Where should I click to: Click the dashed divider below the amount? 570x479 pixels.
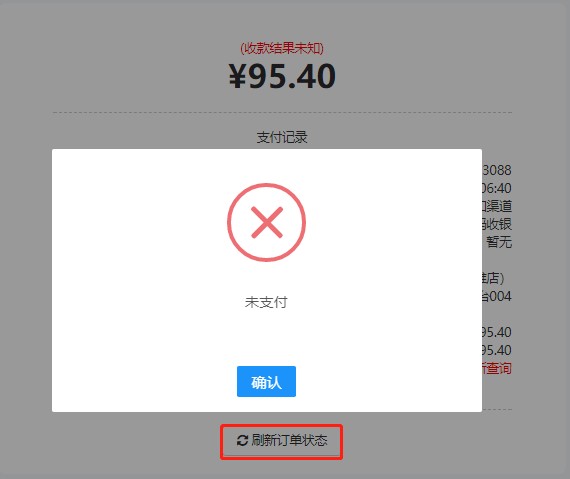pyautogui.click(x=282, y=113)
